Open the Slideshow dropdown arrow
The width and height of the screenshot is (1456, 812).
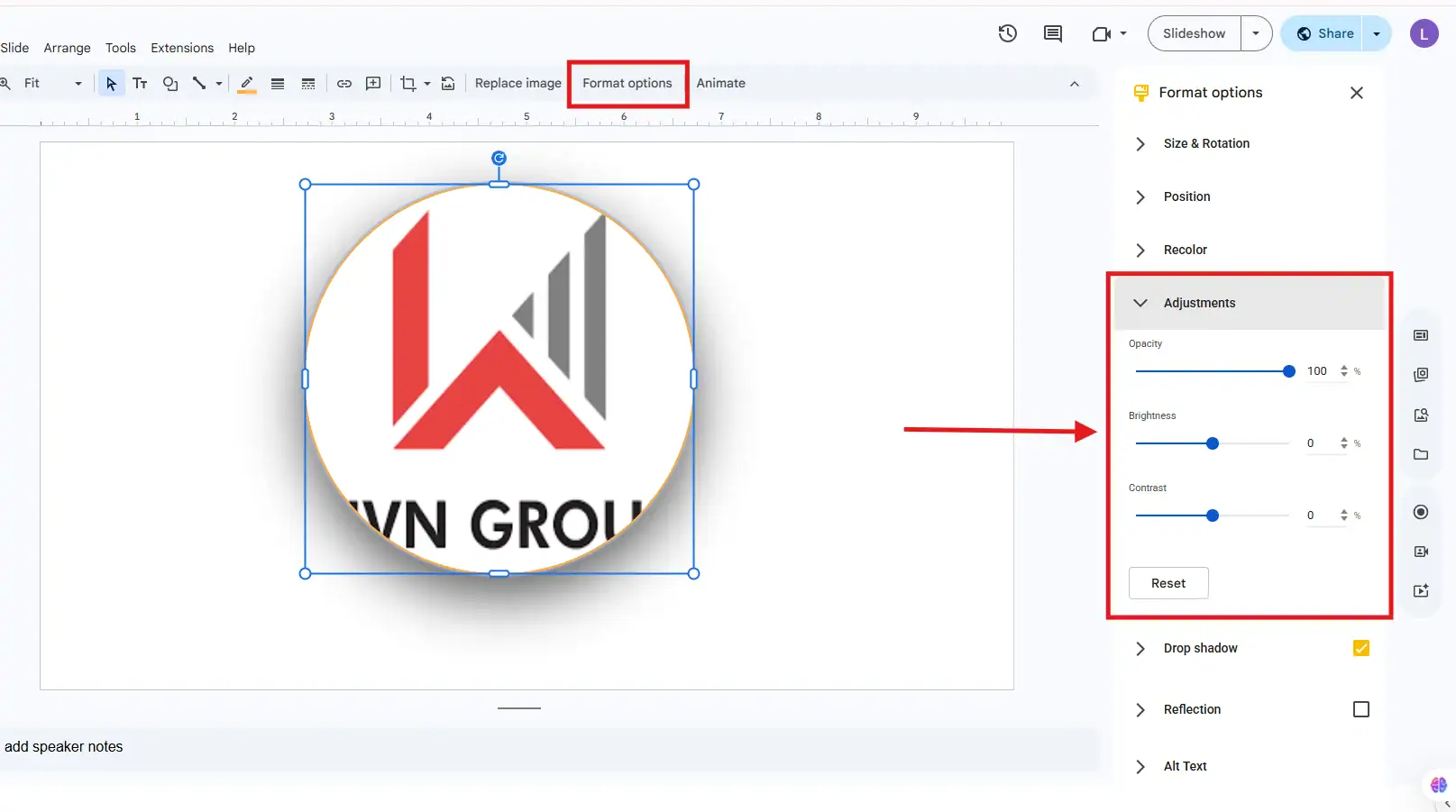pyautogui.click(x=1255, y=33)
